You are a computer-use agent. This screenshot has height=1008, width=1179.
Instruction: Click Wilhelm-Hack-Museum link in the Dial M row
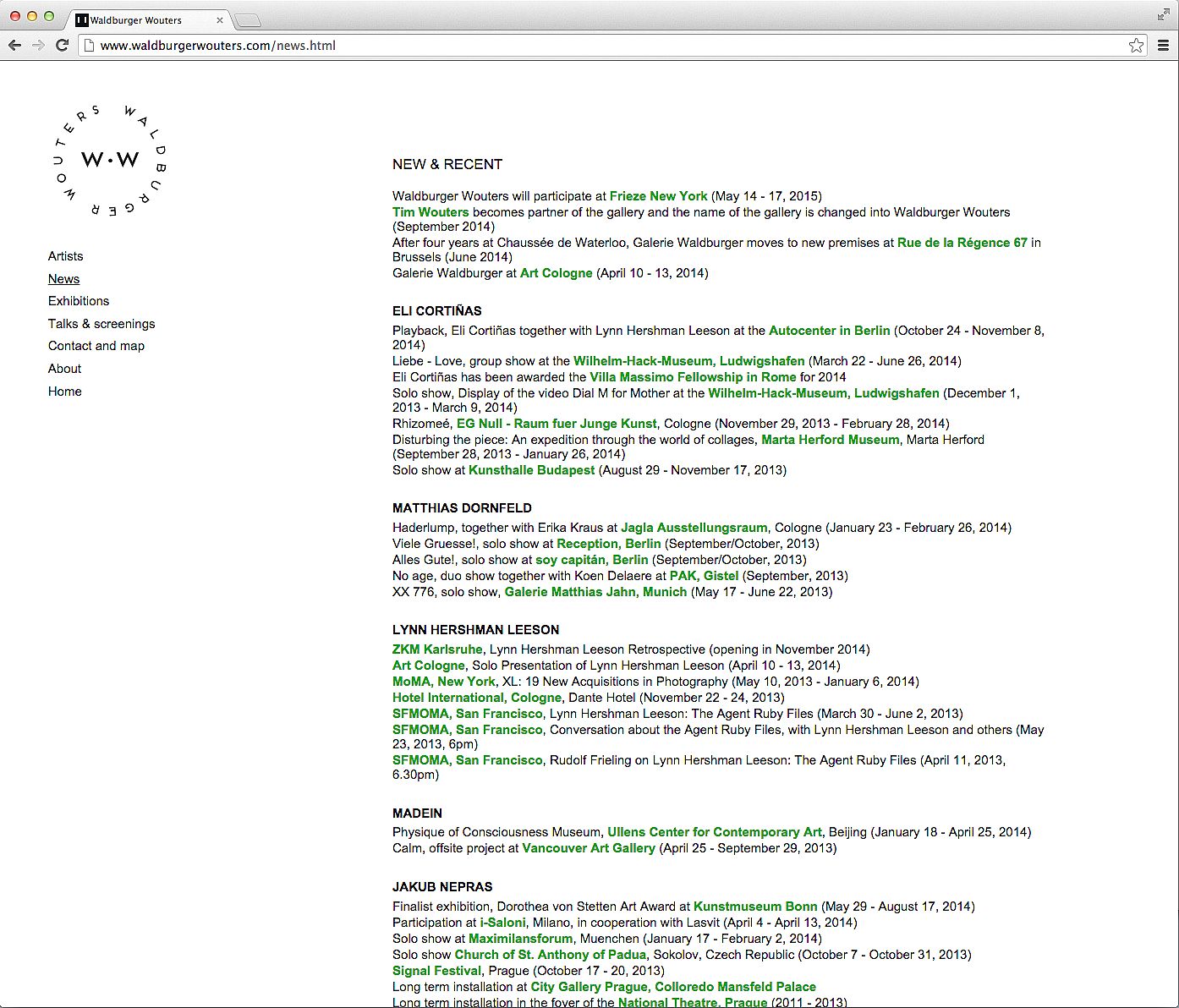824,393
